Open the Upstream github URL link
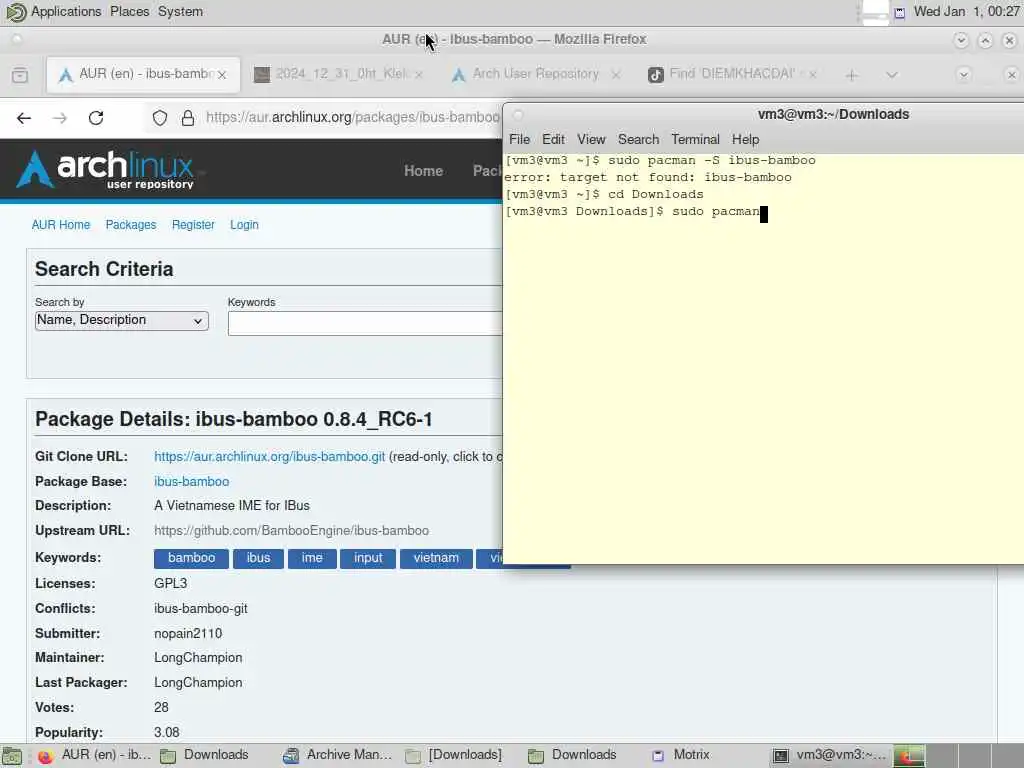 coord(291,530)
